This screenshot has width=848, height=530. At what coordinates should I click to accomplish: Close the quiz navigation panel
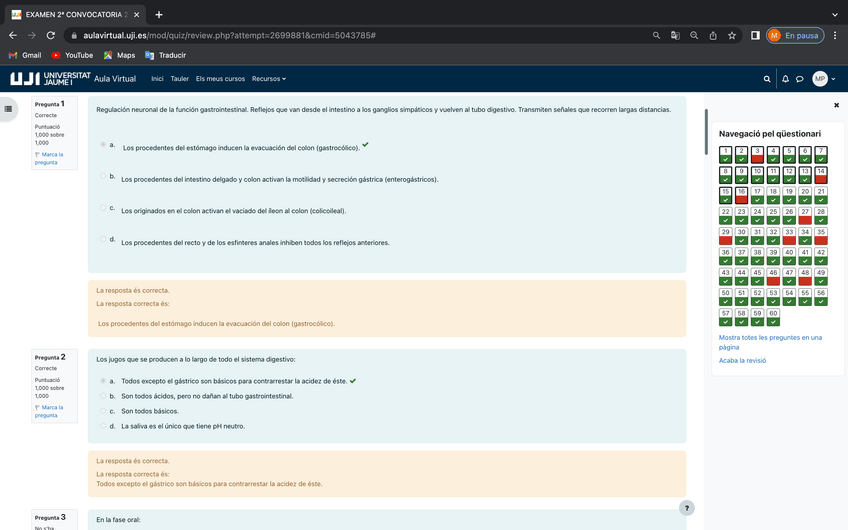pos(836,105)
